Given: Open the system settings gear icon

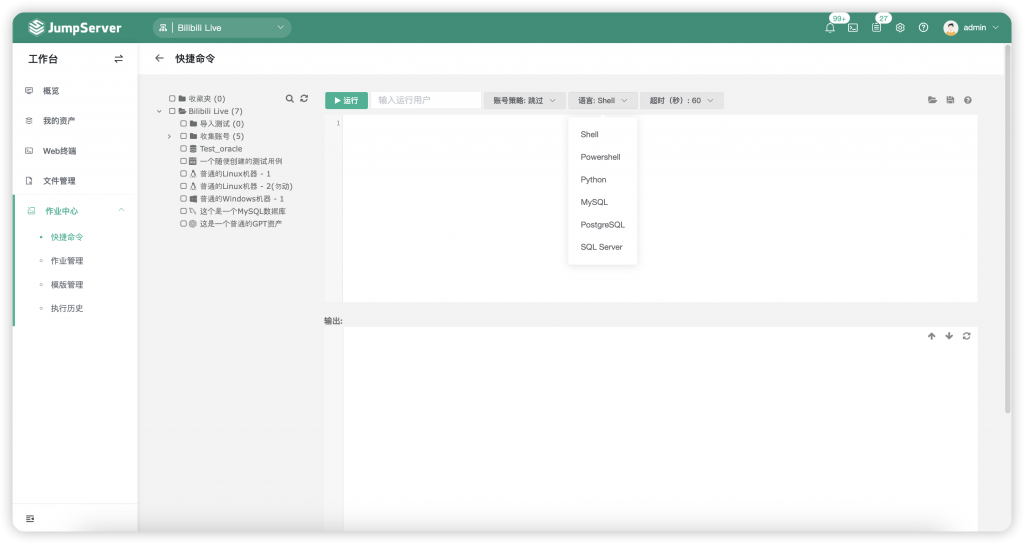Looking at the screenshot, I should [900, 27].
